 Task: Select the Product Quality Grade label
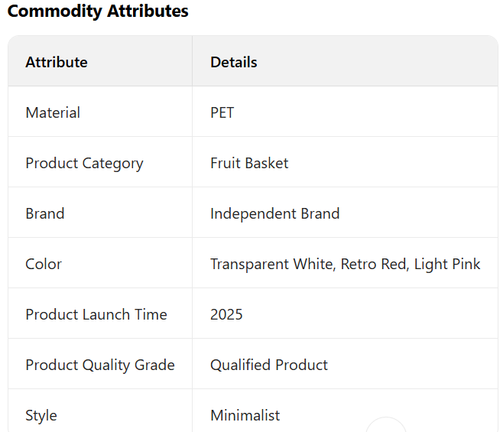click(x=100, y=365)
